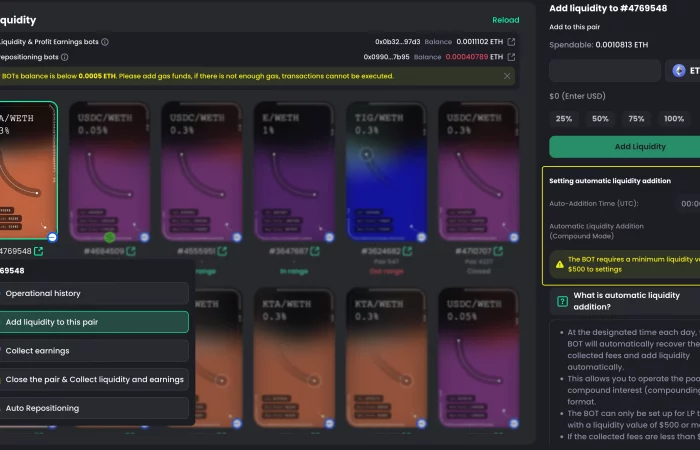The height and width of the screenshot is (450, 700).
Task: Choose Operational history from the menu
Action: [94, 293]
